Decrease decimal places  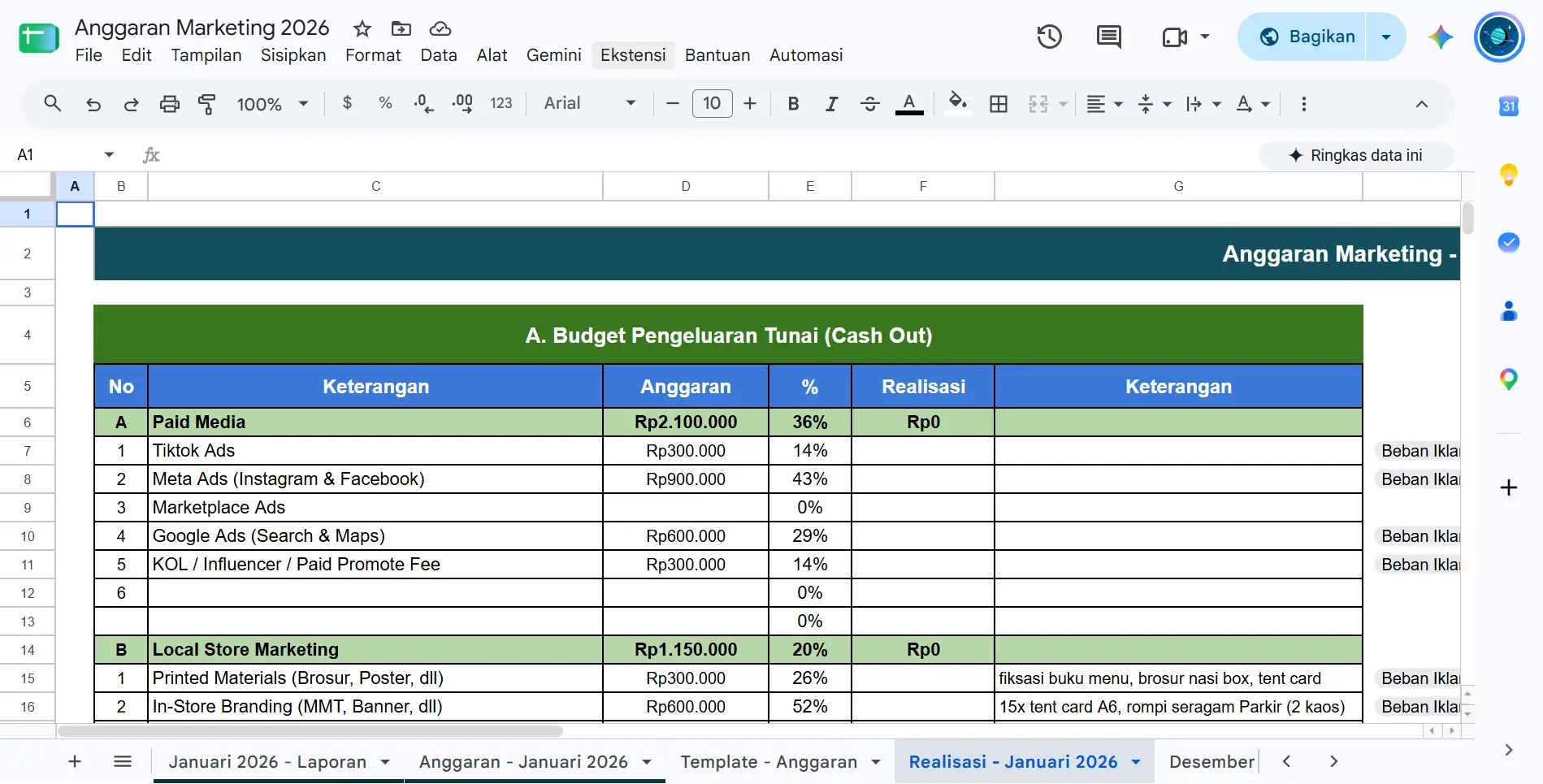click(423, 103)
